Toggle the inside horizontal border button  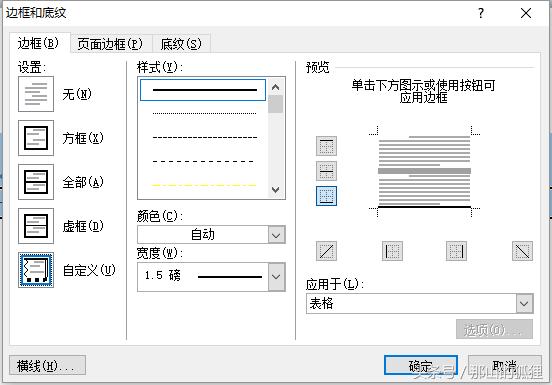[326, 171]
